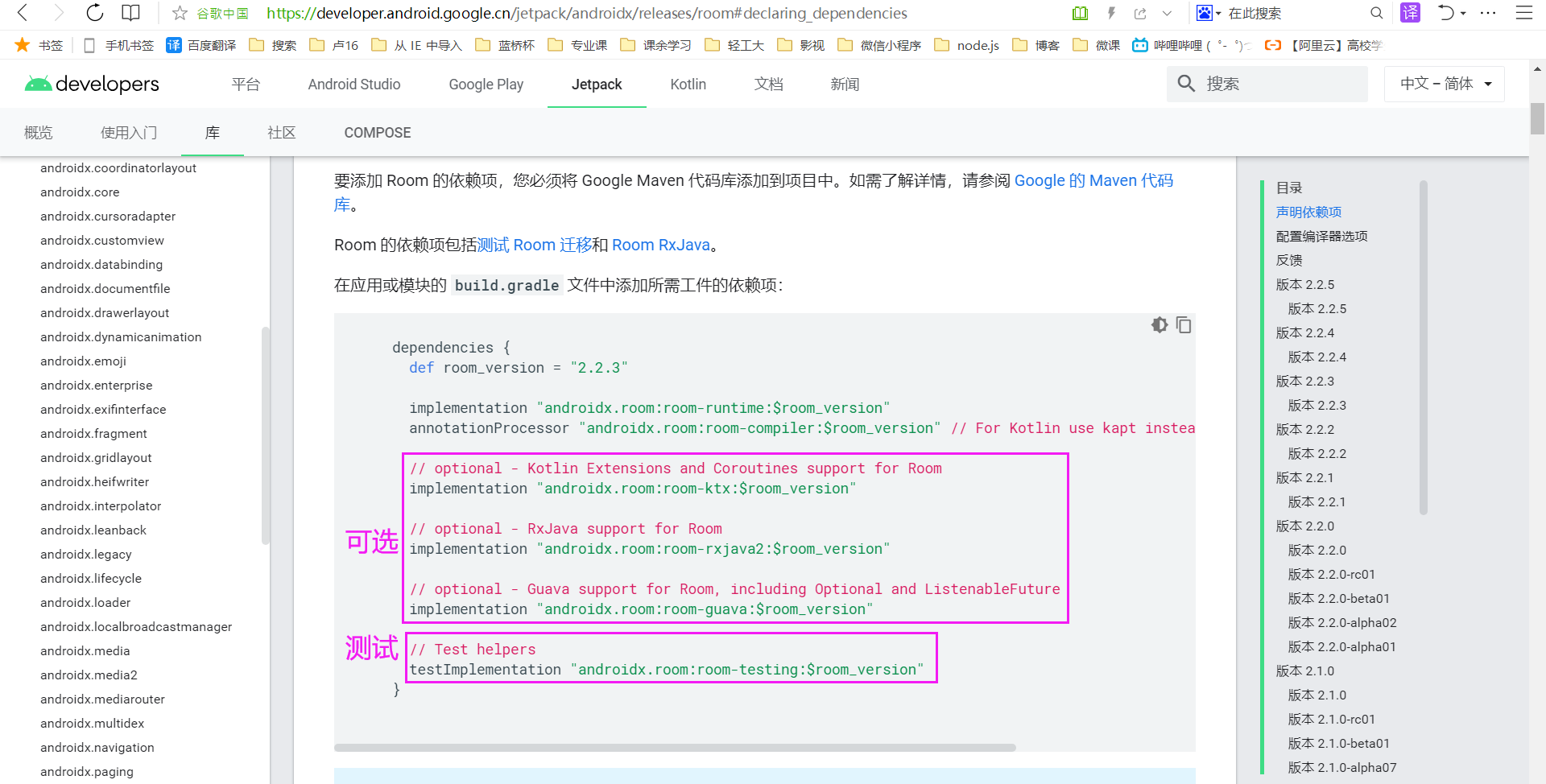Open androidx.lifecycle in the sidebar
Screen dimensions: 1546x784
[91, 578]
